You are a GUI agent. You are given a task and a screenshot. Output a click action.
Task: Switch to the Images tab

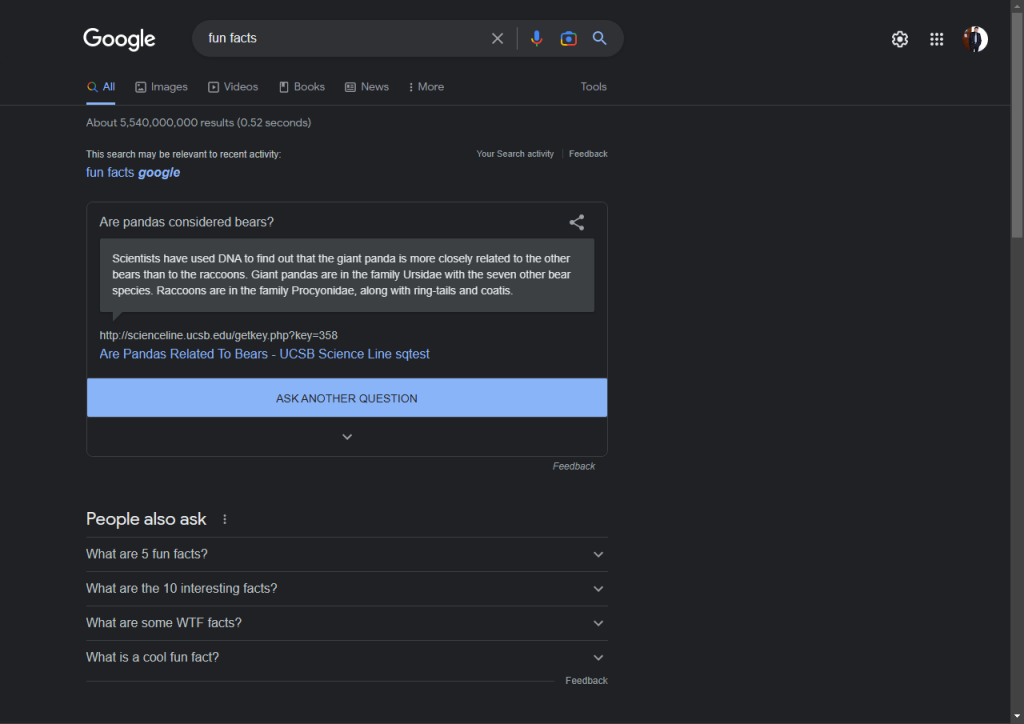161,87
